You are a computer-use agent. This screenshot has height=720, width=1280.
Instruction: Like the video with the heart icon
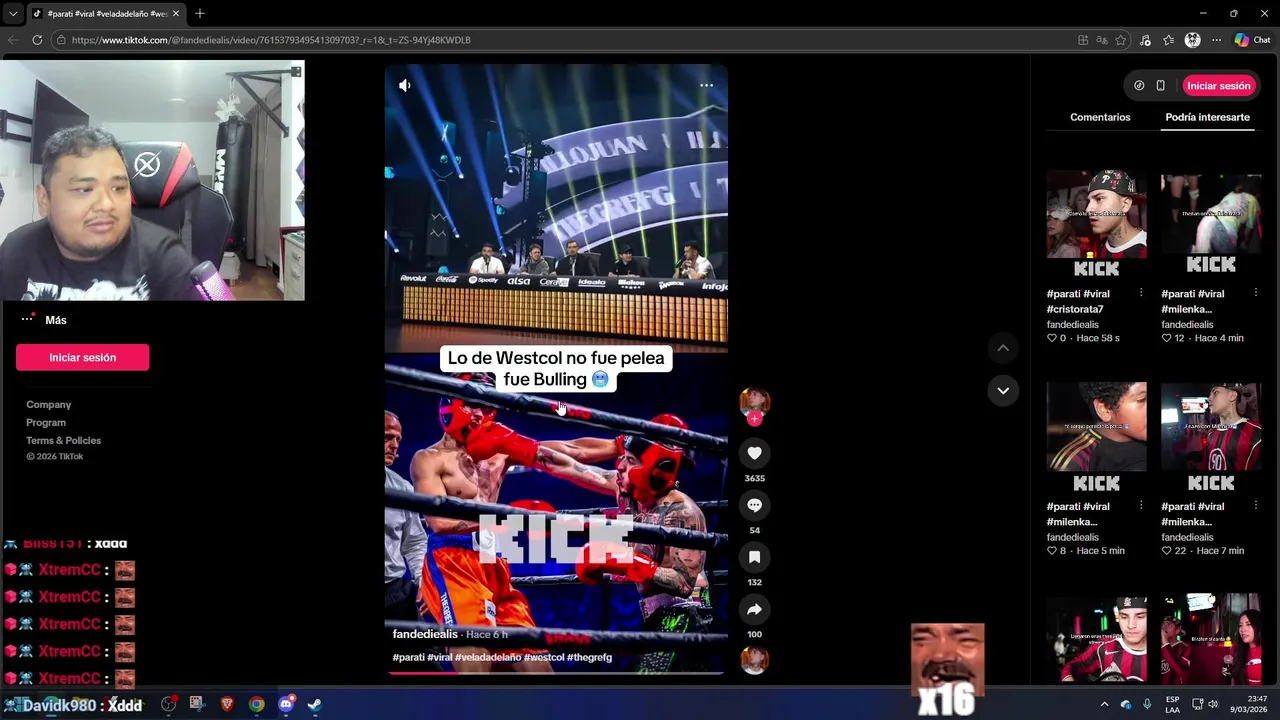coord(754,453)
